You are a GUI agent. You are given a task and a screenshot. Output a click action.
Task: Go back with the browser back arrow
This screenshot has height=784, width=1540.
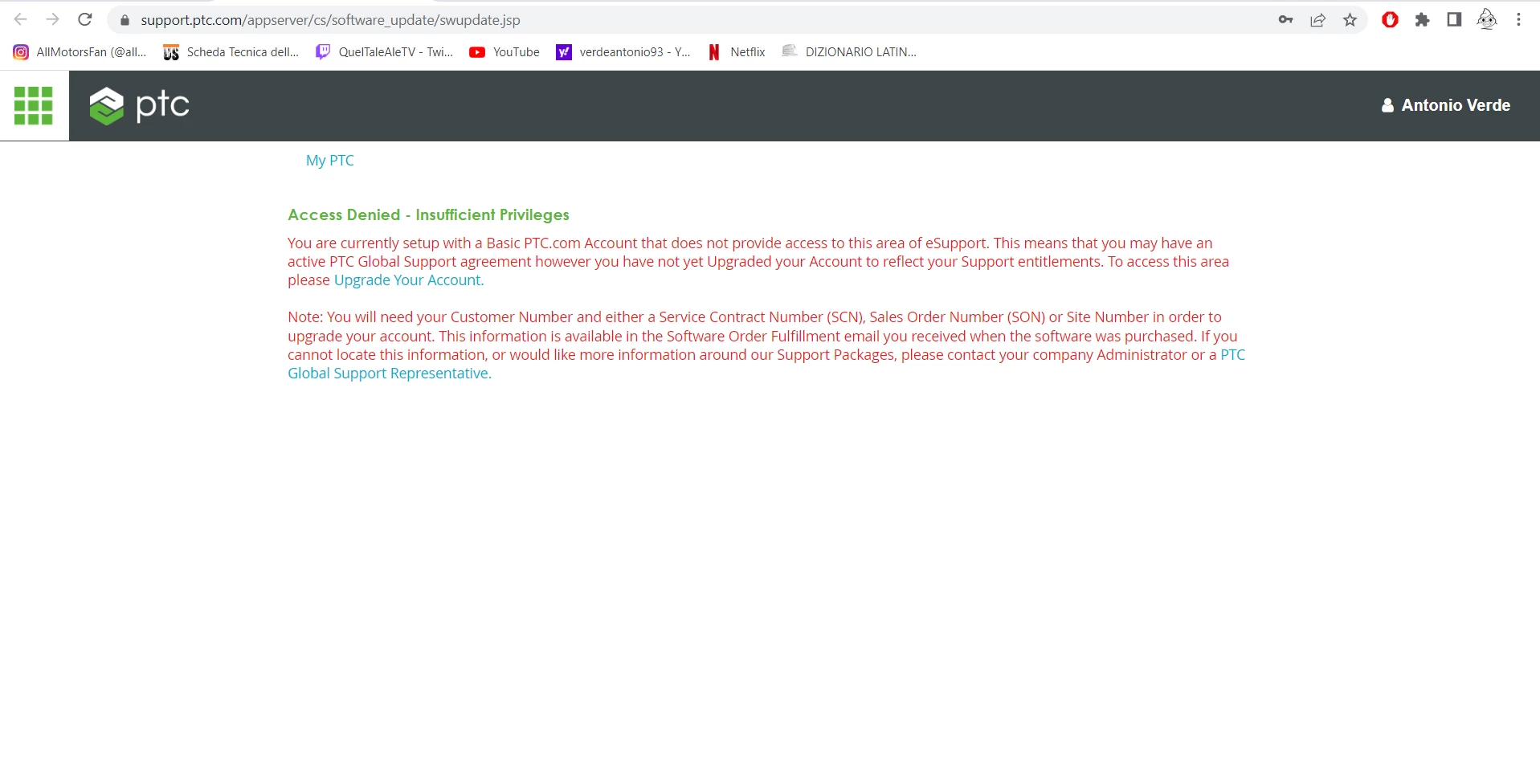(21, 19)
